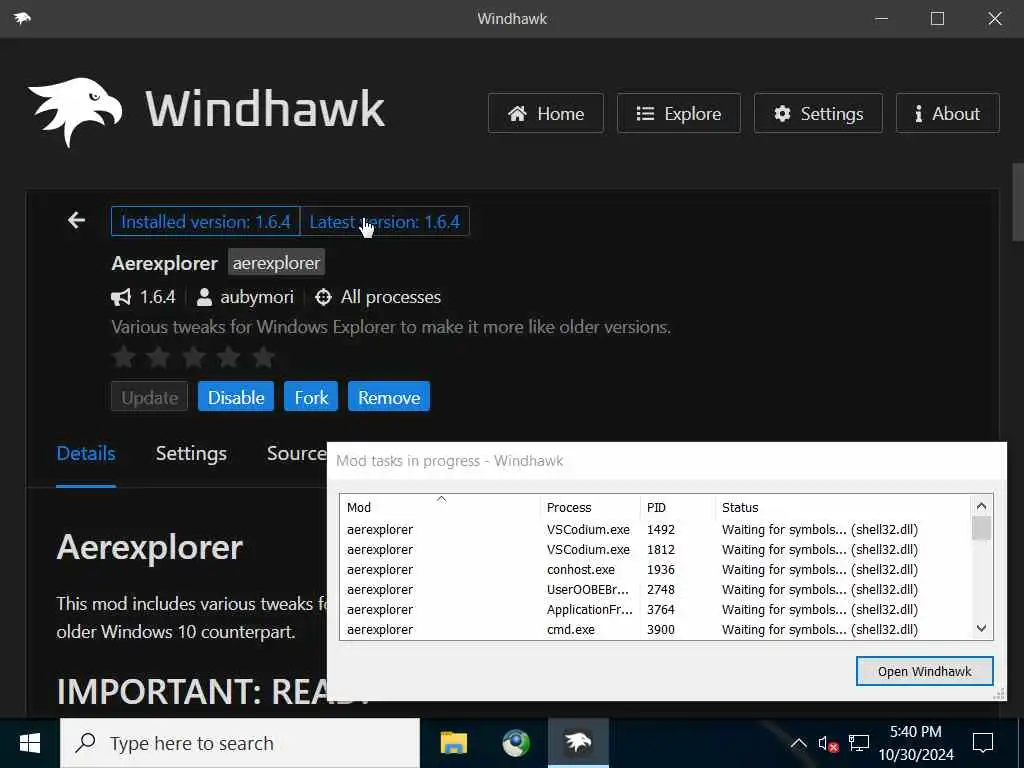Viewport: 1024px width, 768px height.
Task: Click the Open Windhawk button
Action: pyautogui.click(x=924, y=671)
